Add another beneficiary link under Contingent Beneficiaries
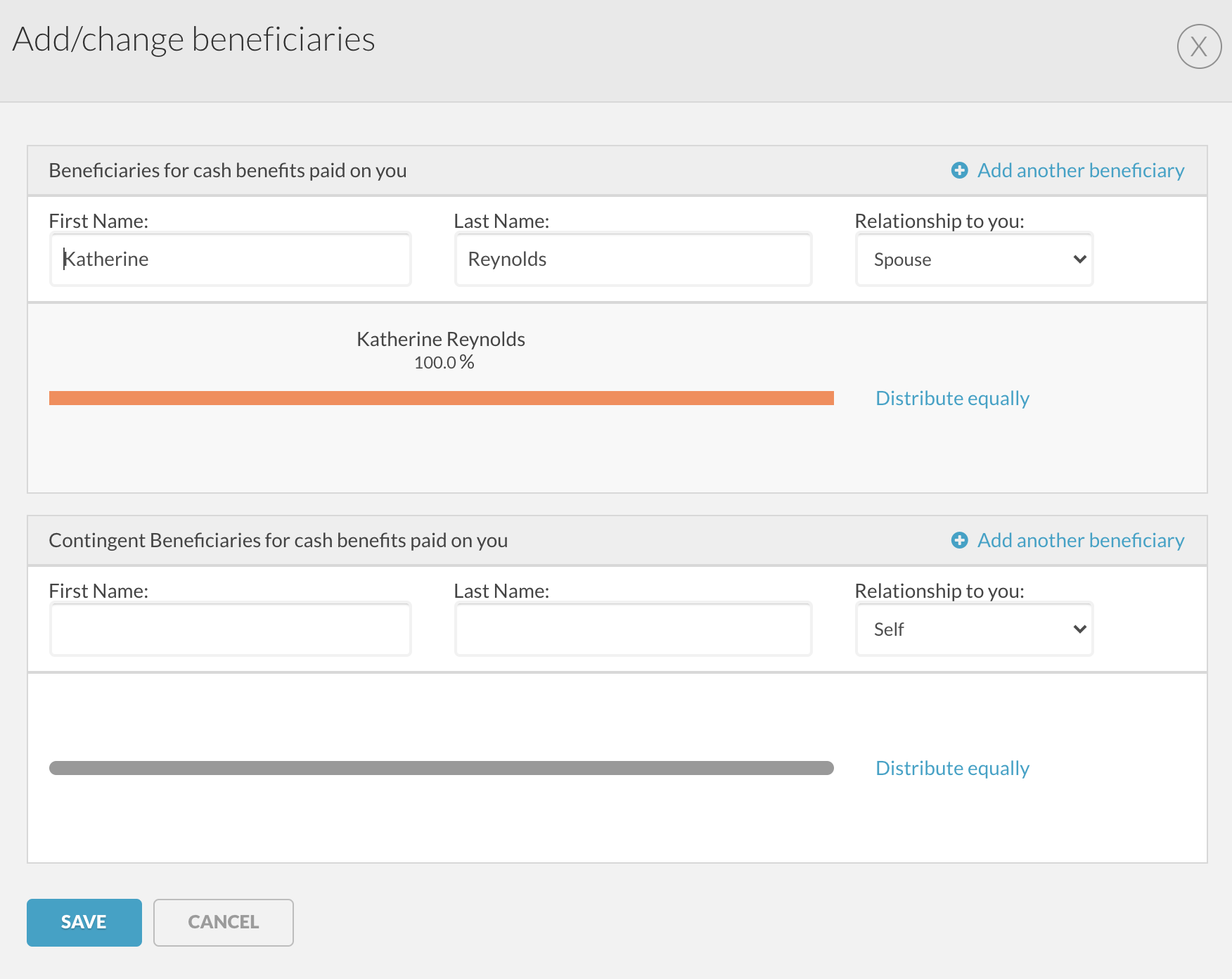Screen dimensions: 1232x979 [x=1080, y=540]
